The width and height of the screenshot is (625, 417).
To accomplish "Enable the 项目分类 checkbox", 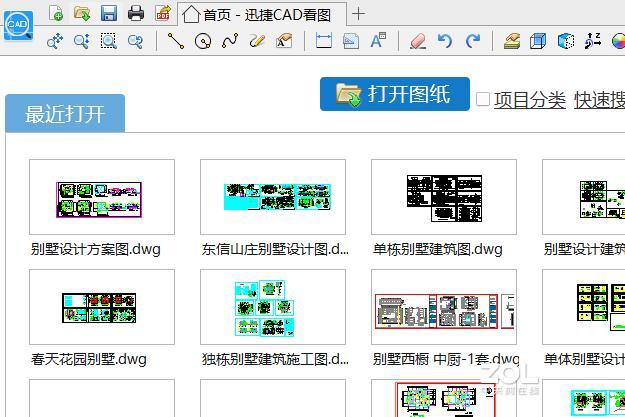I will click(x=483, y=99).
